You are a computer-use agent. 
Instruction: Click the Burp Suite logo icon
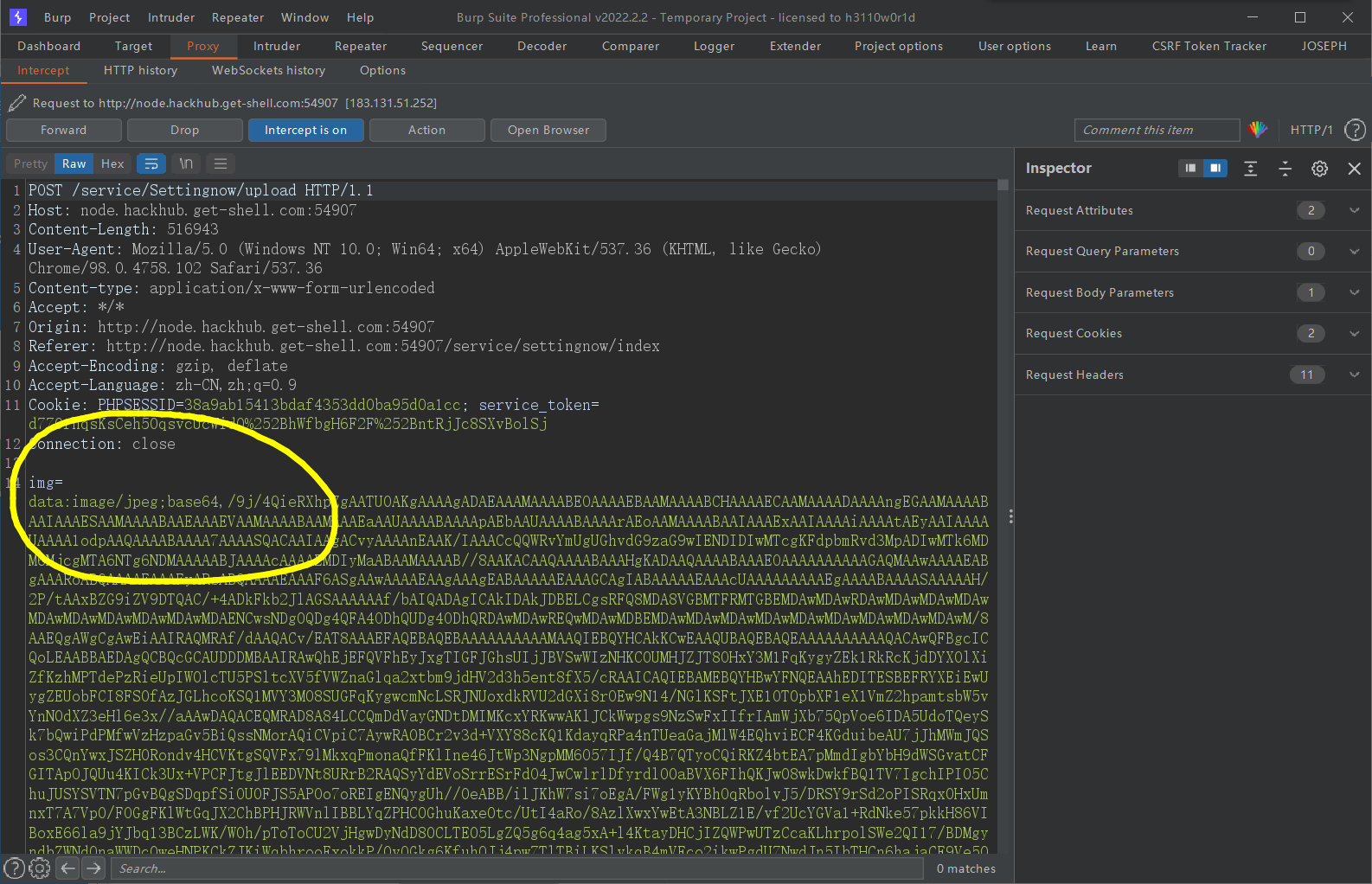(x=18, y=17)
